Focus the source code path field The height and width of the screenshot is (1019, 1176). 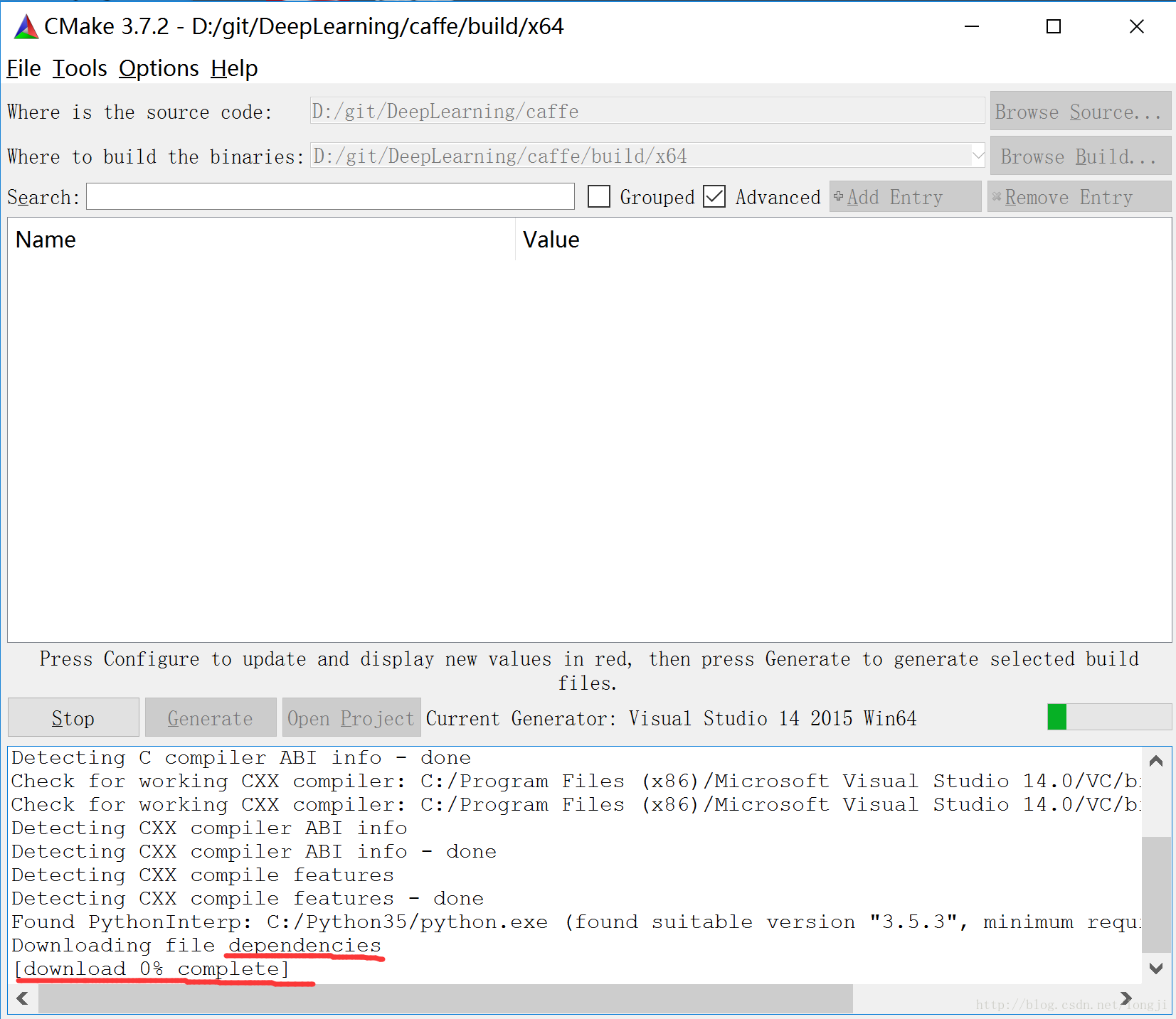(x=647, y=111)
